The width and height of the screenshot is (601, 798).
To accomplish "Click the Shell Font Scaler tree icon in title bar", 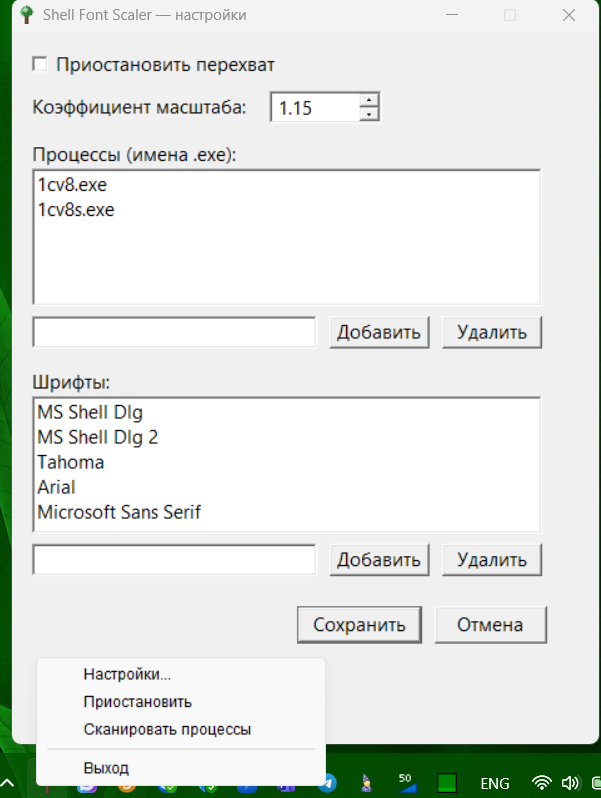I will (26, 15).
